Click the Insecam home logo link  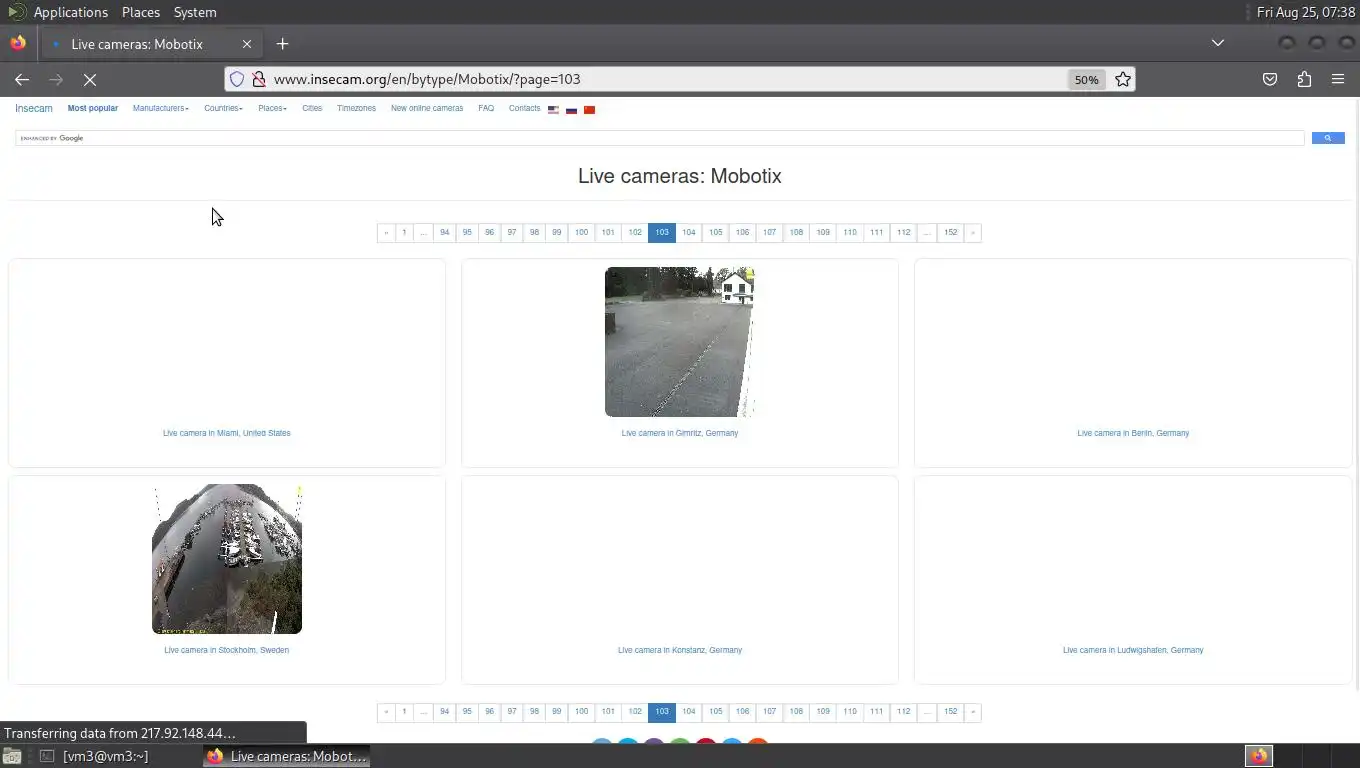tap(34, 108)
